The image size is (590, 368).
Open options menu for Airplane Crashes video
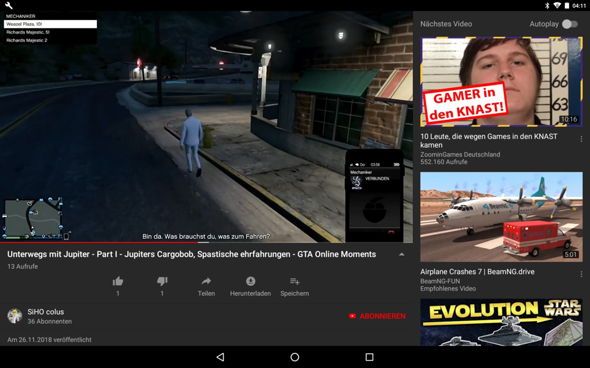581,274
